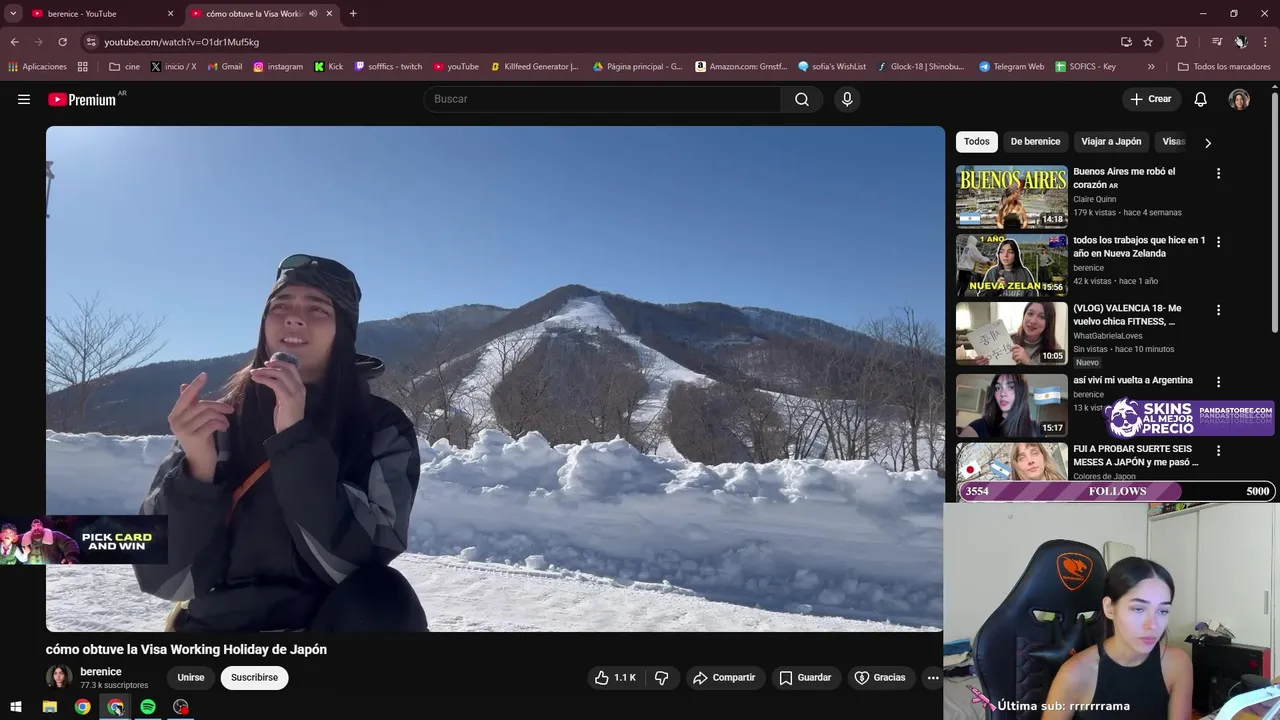1280x720 pixels.
Task: Open Todos los marcadores folder
Action: 1224,67
